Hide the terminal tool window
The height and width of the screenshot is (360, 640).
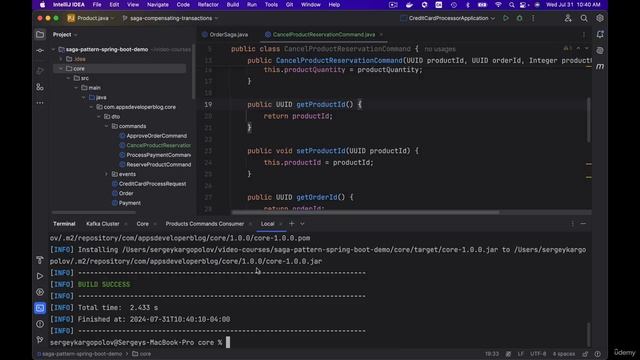(583, 224)
